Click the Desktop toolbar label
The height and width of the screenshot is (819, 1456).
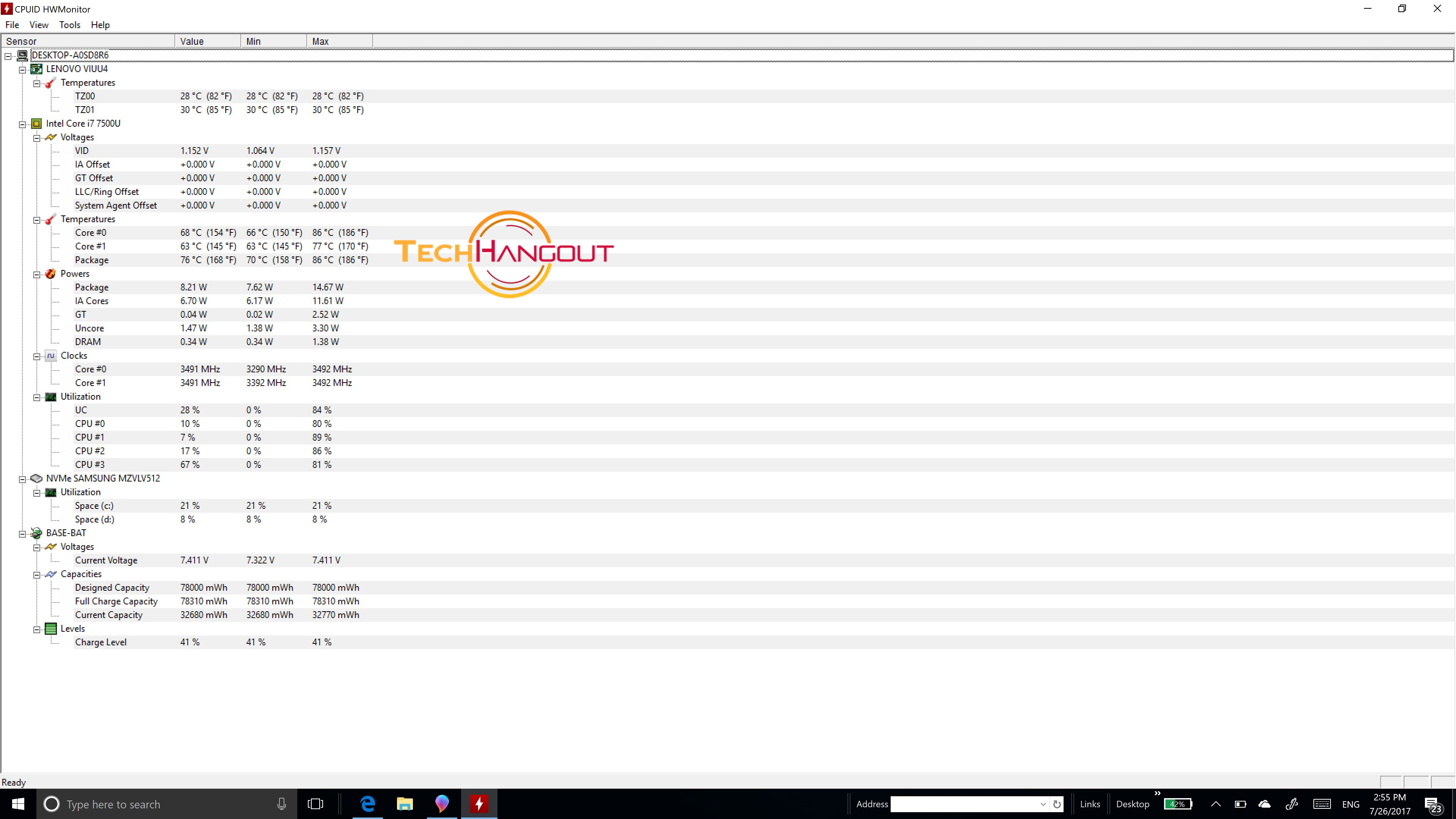(1133, 804)
